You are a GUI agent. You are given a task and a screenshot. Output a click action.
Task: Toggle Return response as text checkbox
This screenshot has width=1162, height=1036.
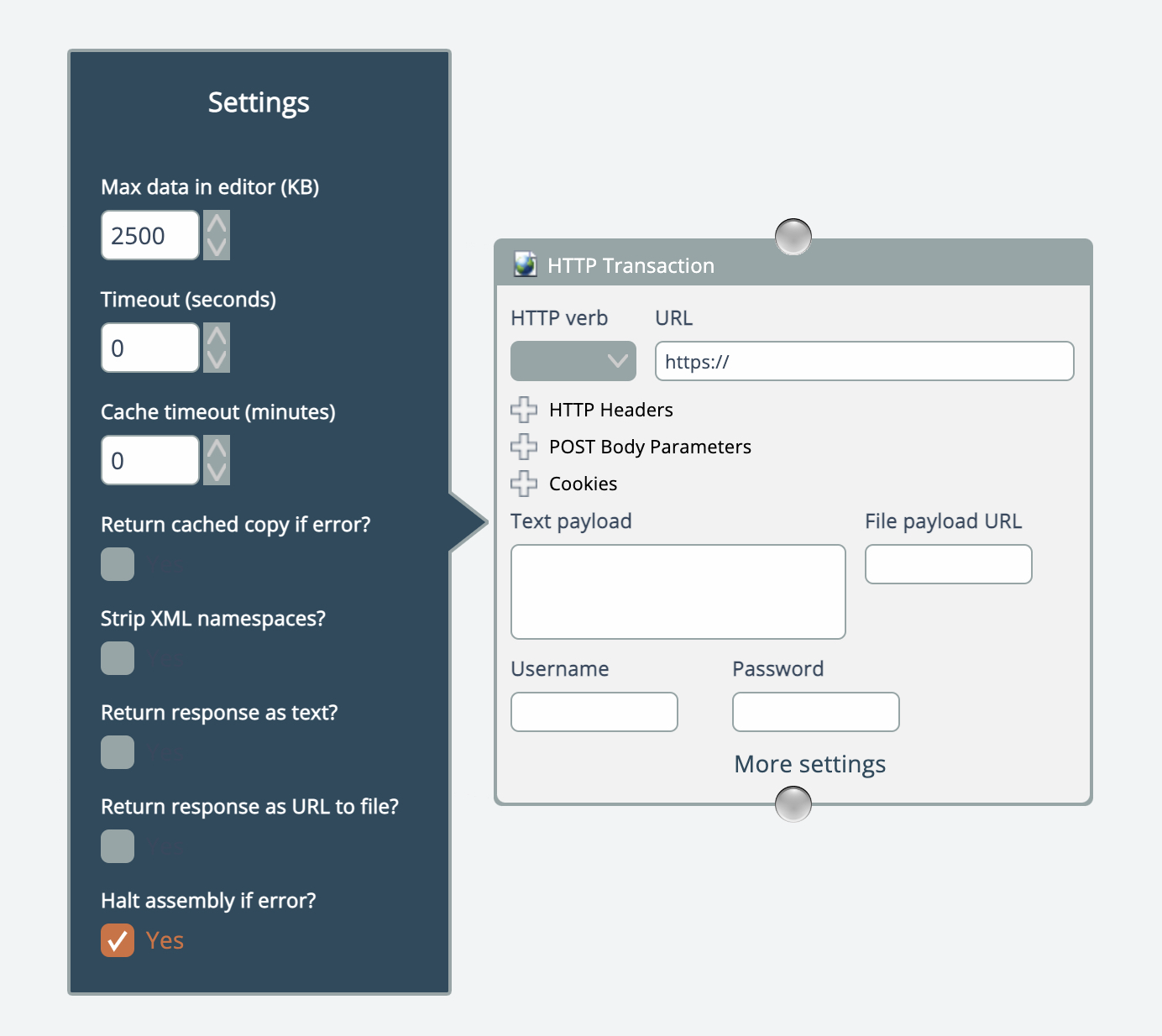[x=118, y=752]
